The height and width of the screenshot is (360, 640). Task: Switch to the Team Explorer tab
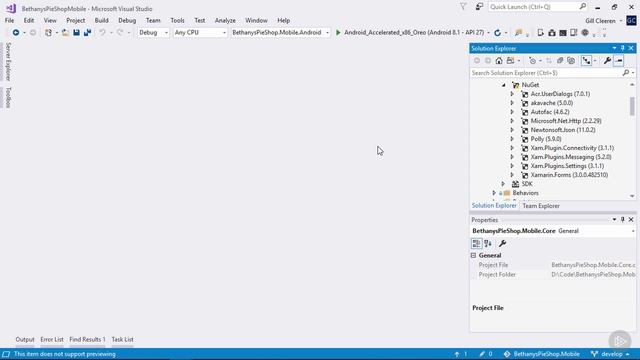[541, 206]
